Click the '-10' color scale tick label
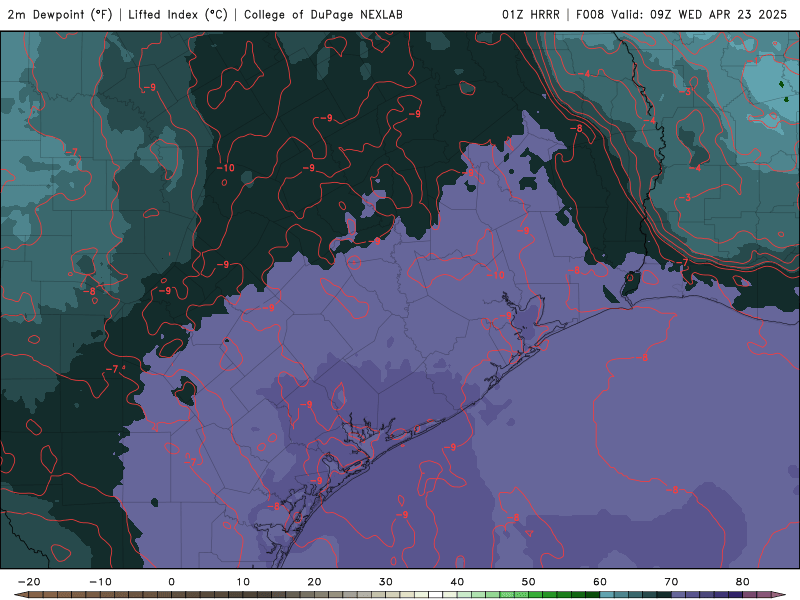This screenshot has width=800, height=600. tap(100, 582)
